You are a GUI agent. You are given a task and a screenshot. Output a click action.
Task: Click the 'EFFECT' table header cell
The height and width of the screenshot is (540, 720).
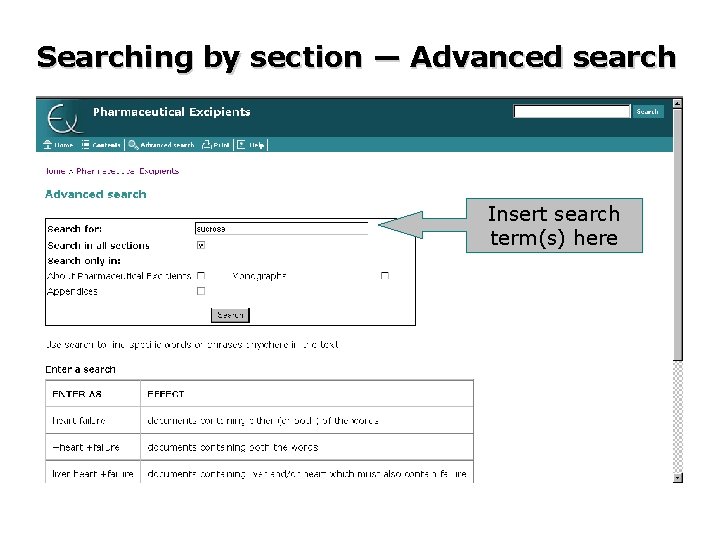coord(307,394)
